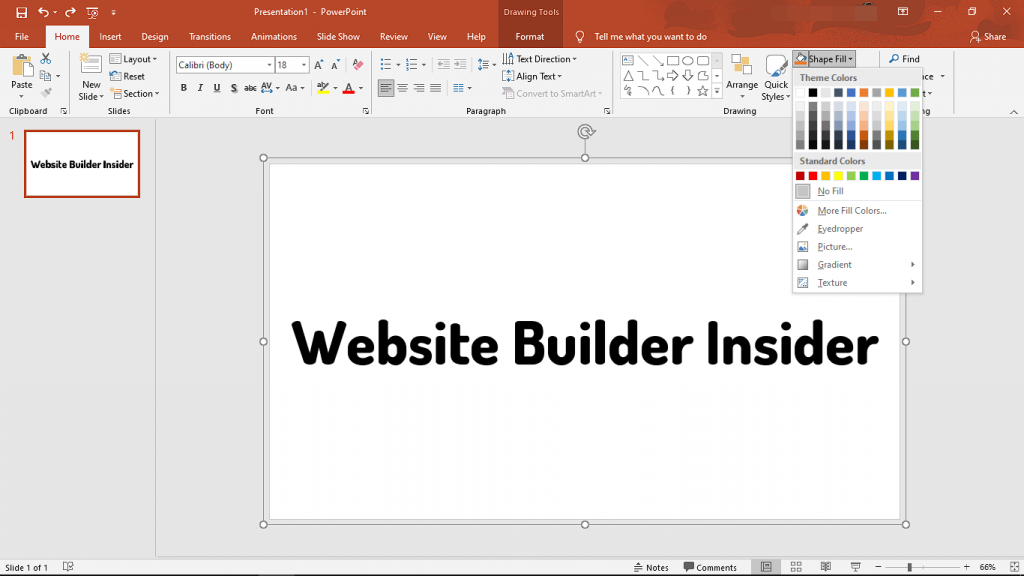Pick the Oval shape from the shapes gallery

click(688, 61)
